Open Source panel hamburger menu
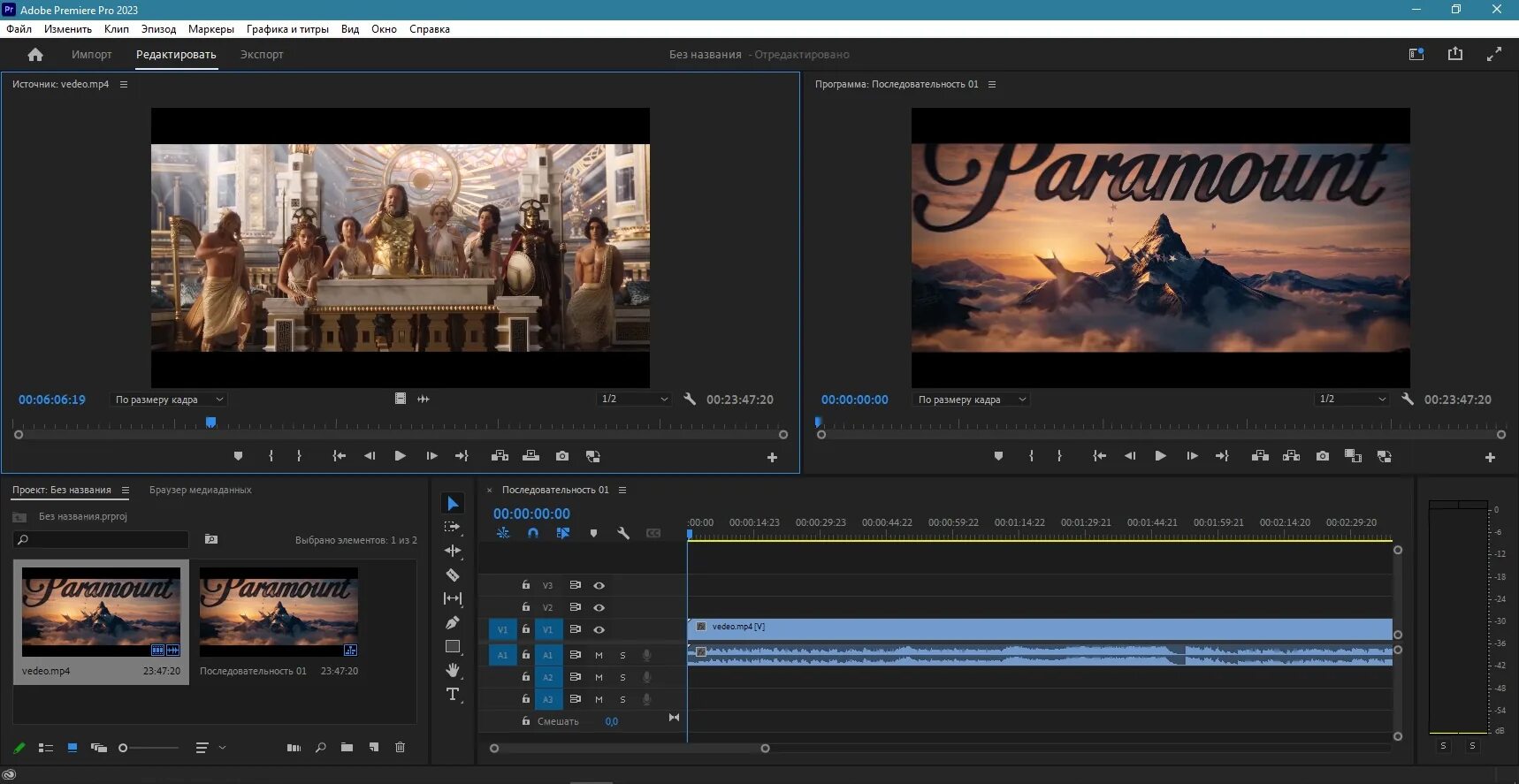Viewport: 1519px width, 784px height. tap(124, 84)
